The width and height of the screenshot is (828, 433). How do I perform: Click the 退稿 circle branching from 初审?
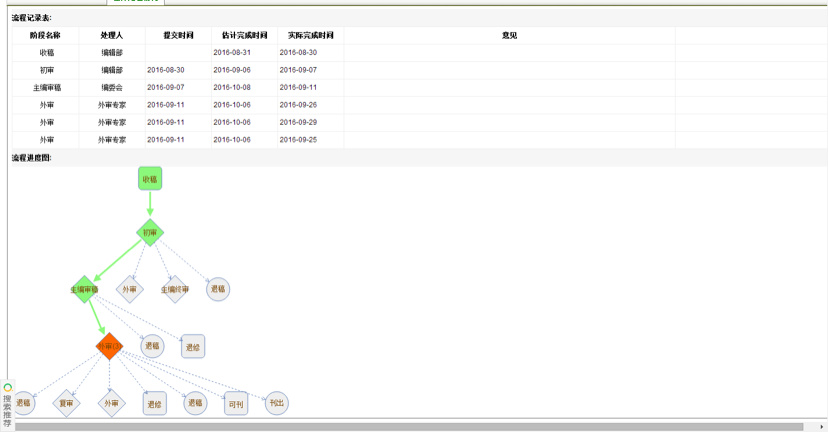click(x=218, y=289)
